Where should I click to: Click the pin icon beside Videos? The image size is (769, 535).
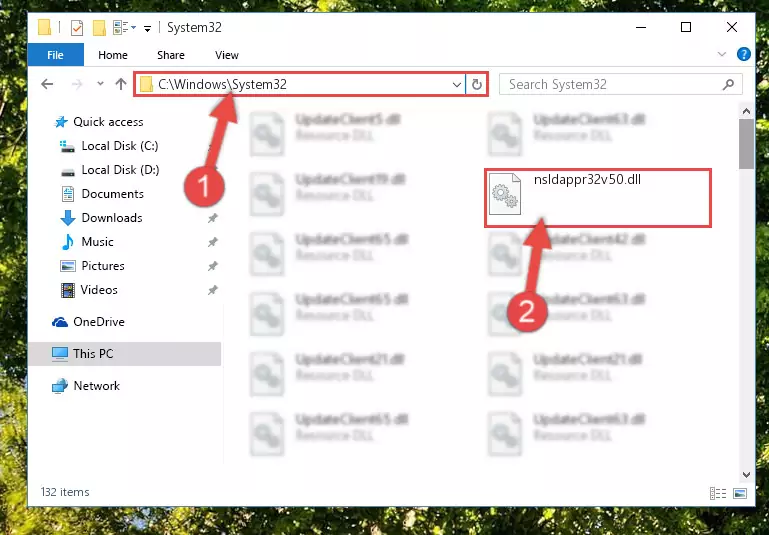pyautogui.click(x=212, y=290)
